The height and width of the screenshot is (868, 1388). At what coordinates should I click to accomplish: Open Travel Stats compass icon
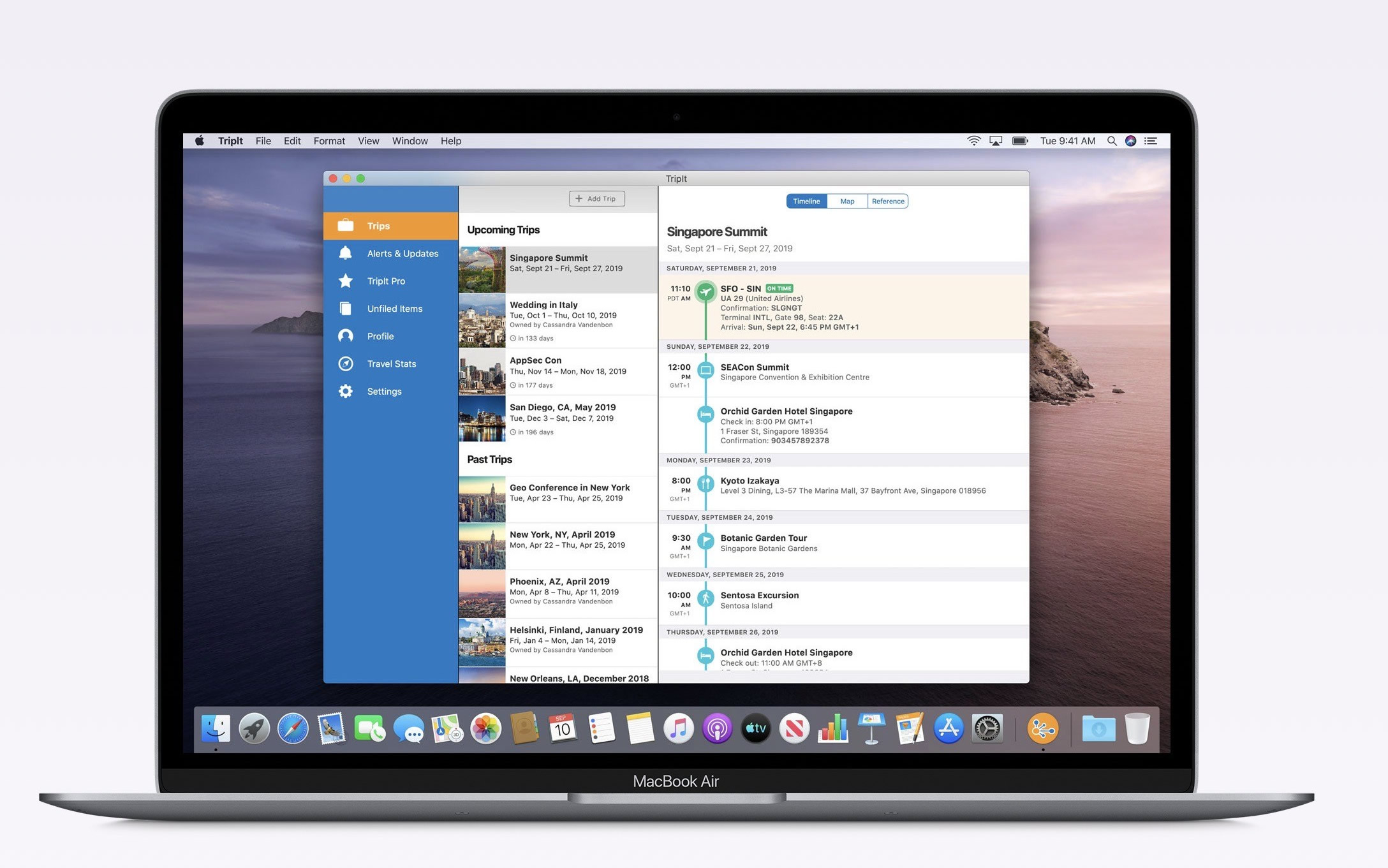[345, 364]
